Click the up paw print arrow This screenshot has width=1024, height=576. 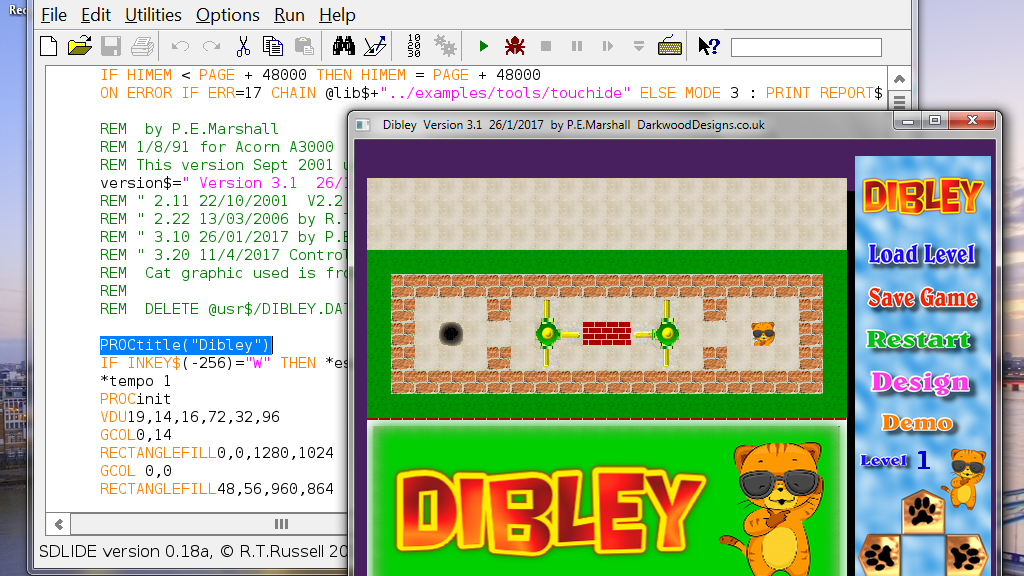922,512
